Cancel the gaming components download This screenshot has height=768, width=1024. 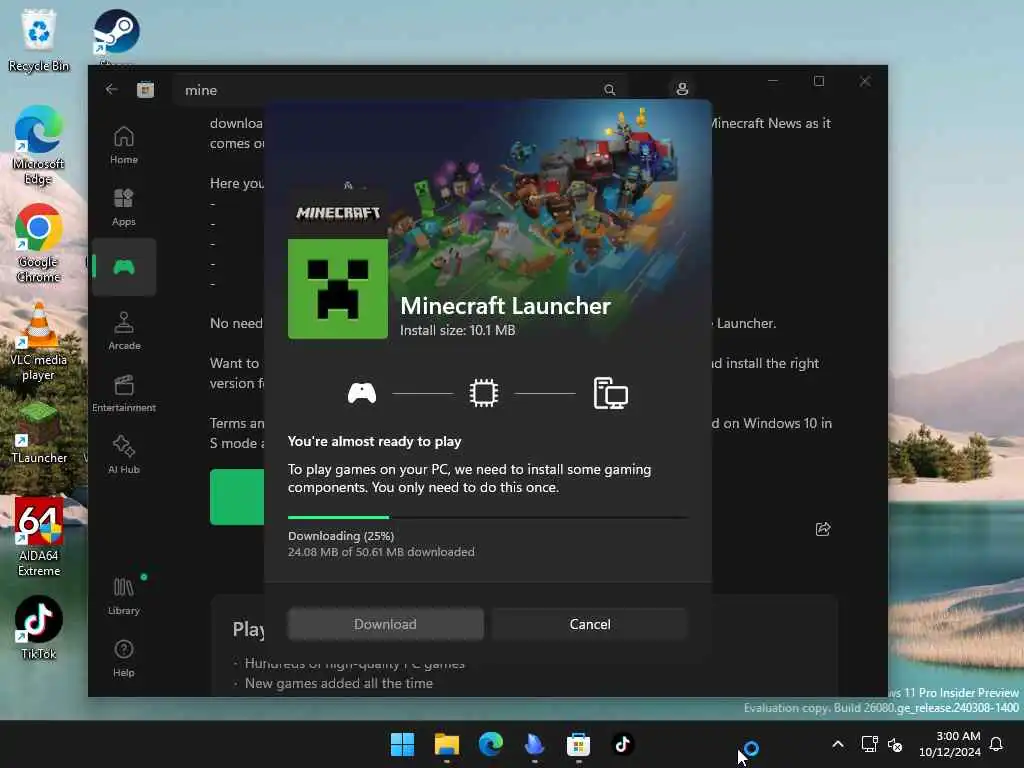click(590, 624)
